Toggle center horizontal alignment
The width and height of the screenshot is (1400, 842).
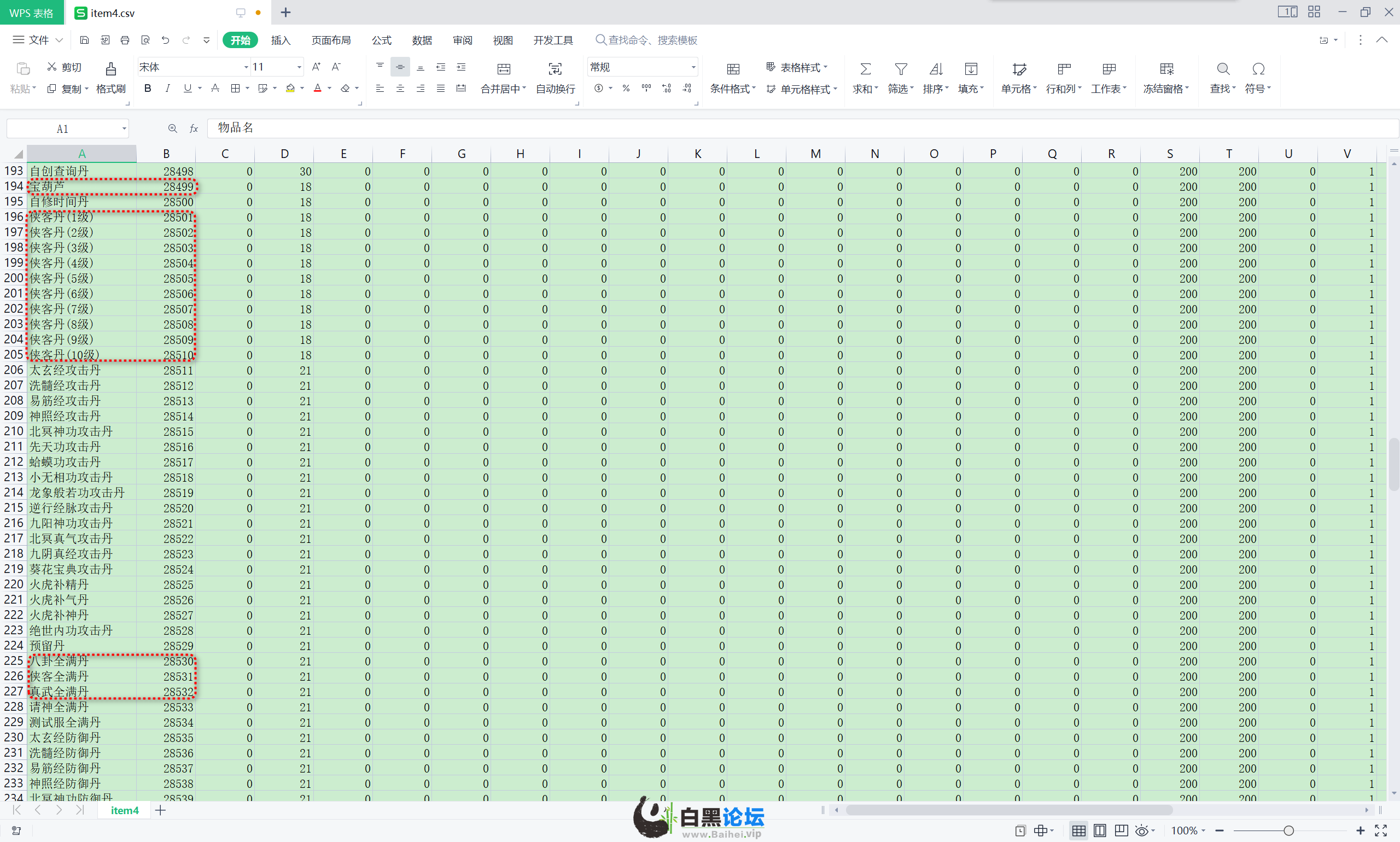pos(400,89)
